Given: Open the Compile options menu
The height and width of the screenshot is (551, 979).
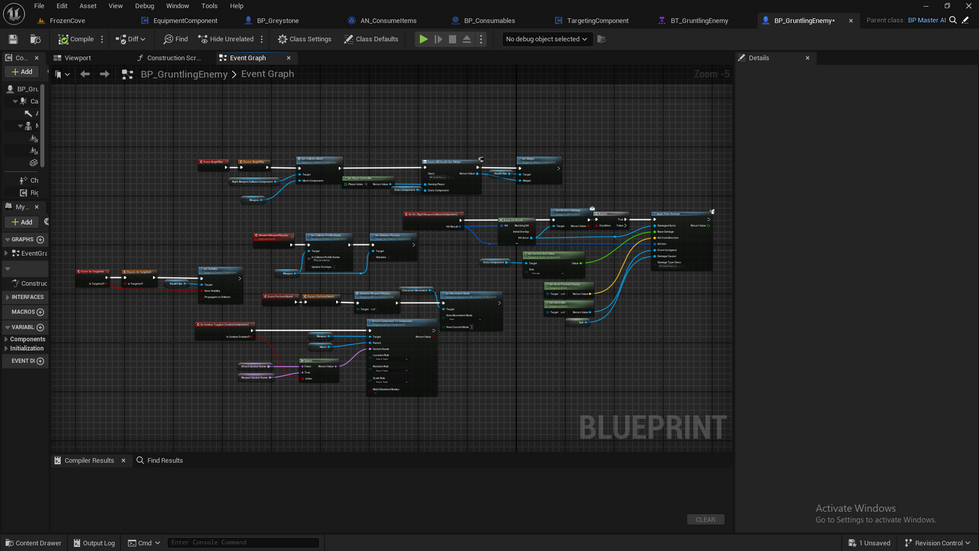Looking at the screenshot, I should pyautogui.click(x=102, y=39).
